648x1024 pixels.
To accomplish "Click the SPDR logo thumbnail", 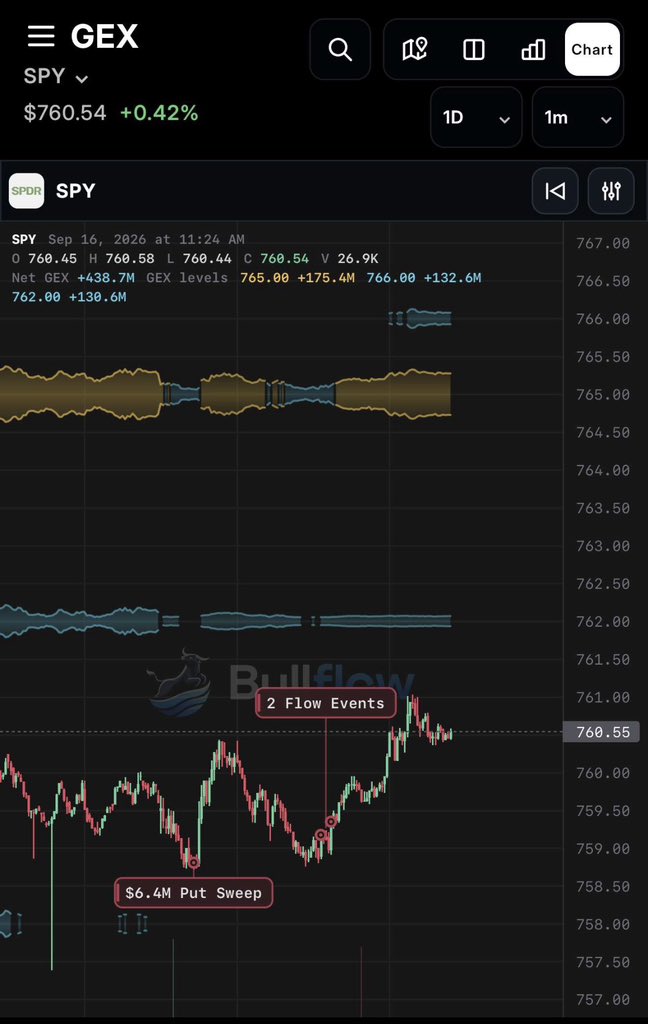I will click(x=26, y=191).
